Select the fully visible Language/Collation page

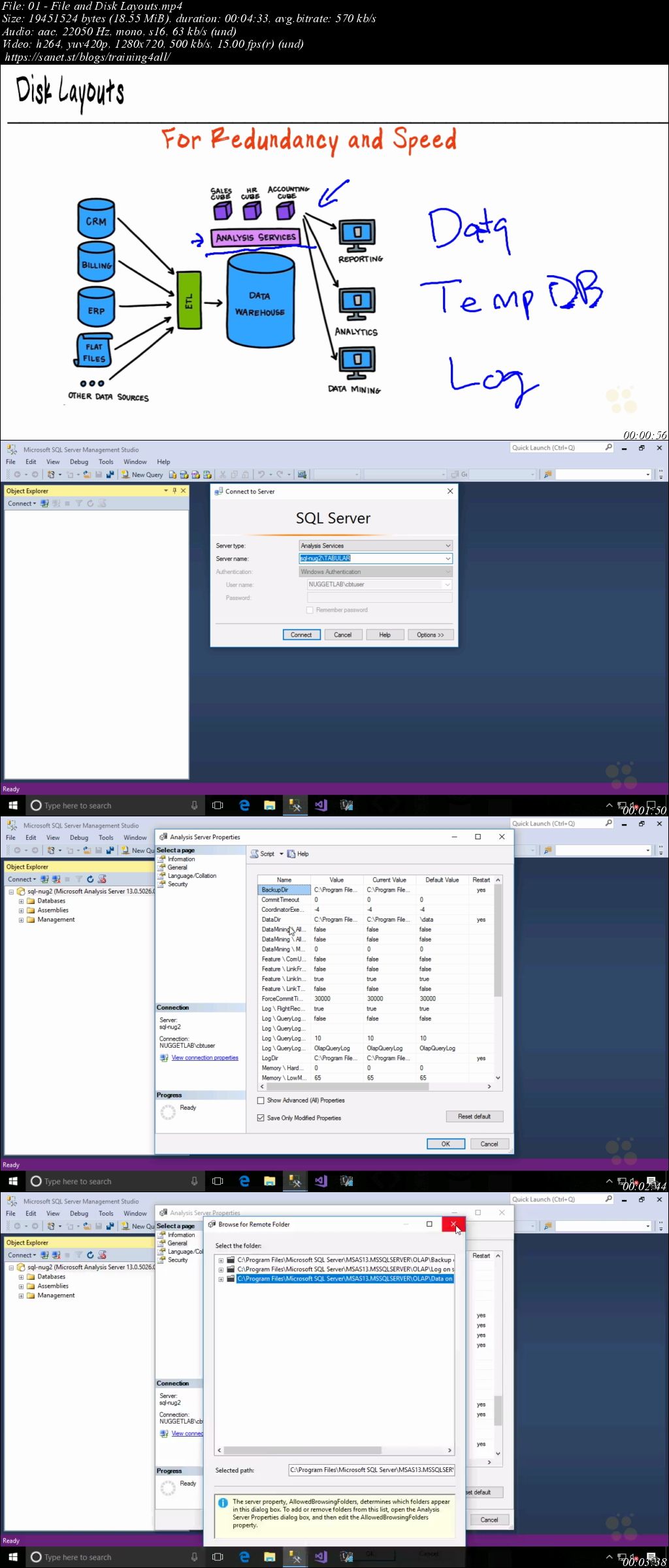click(192, 876)
